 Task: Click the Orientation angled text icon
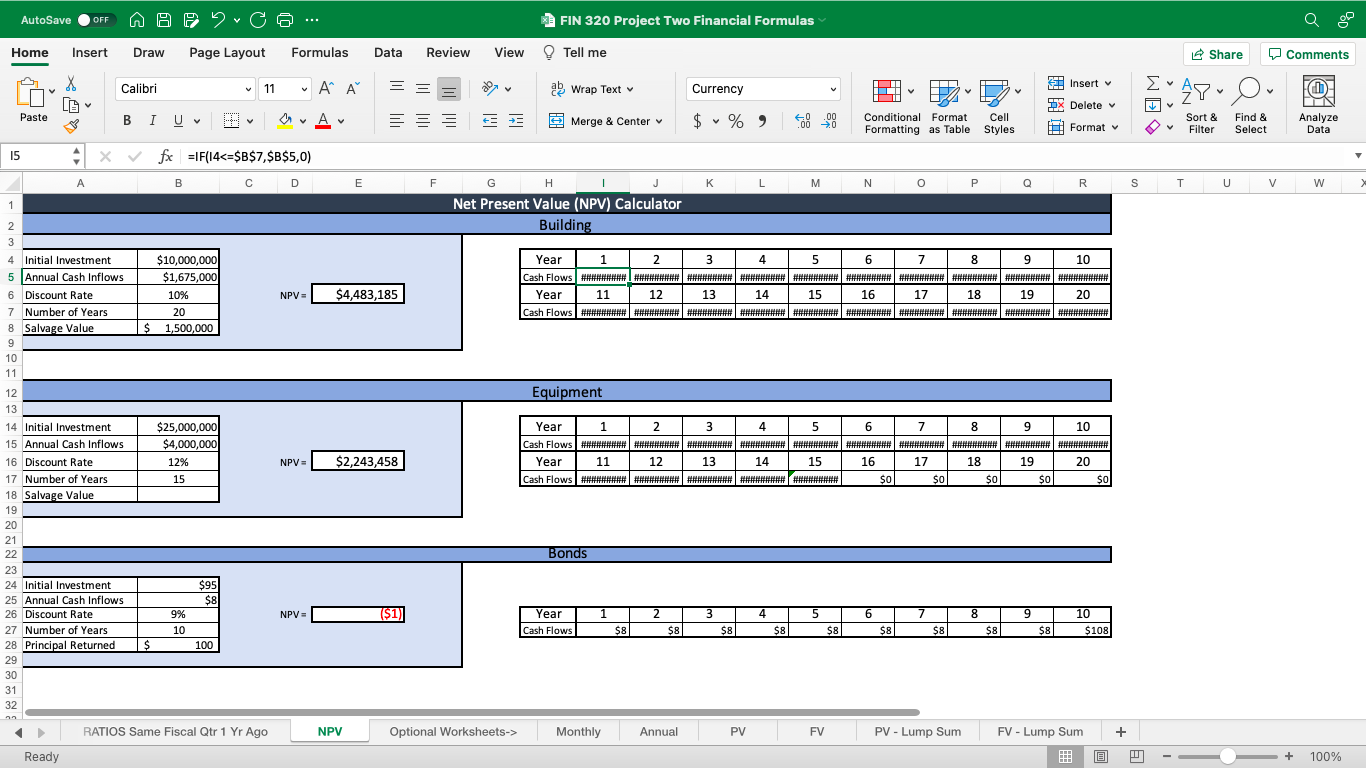[490, 89]
